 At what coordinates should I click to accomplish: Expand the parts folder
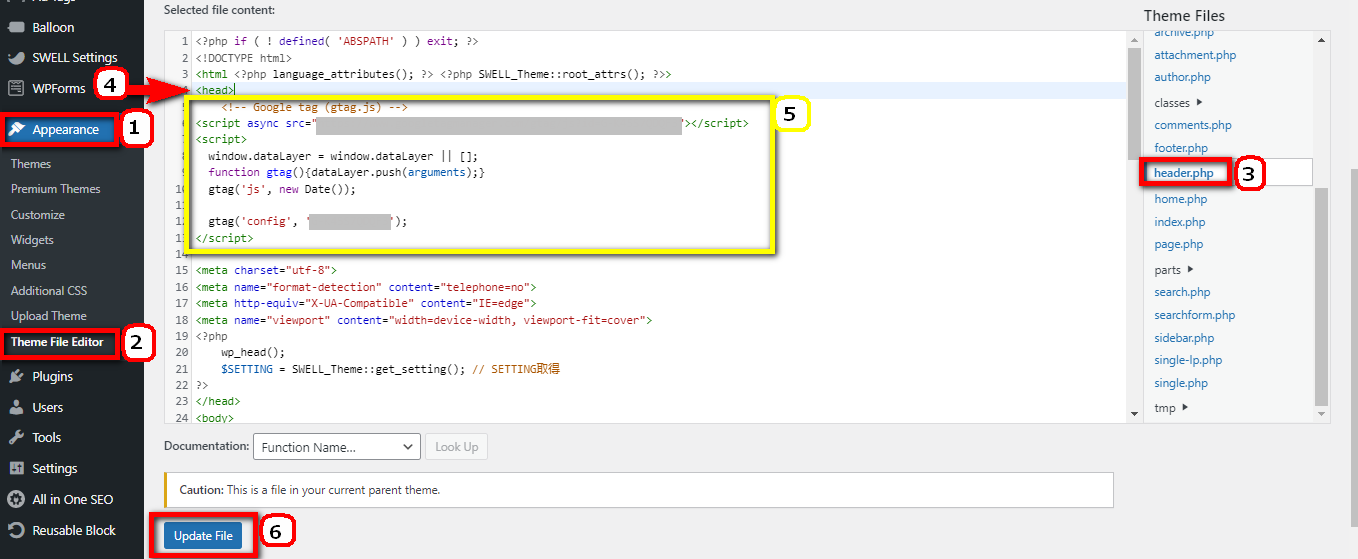(x=1190, y=270)
